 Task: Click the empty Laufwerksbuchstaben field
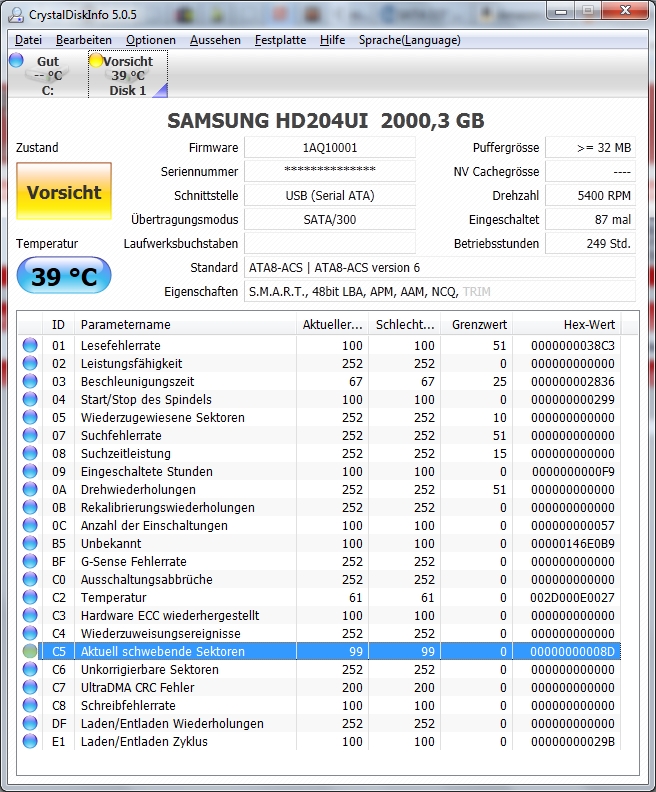click(x=330, y=243)
